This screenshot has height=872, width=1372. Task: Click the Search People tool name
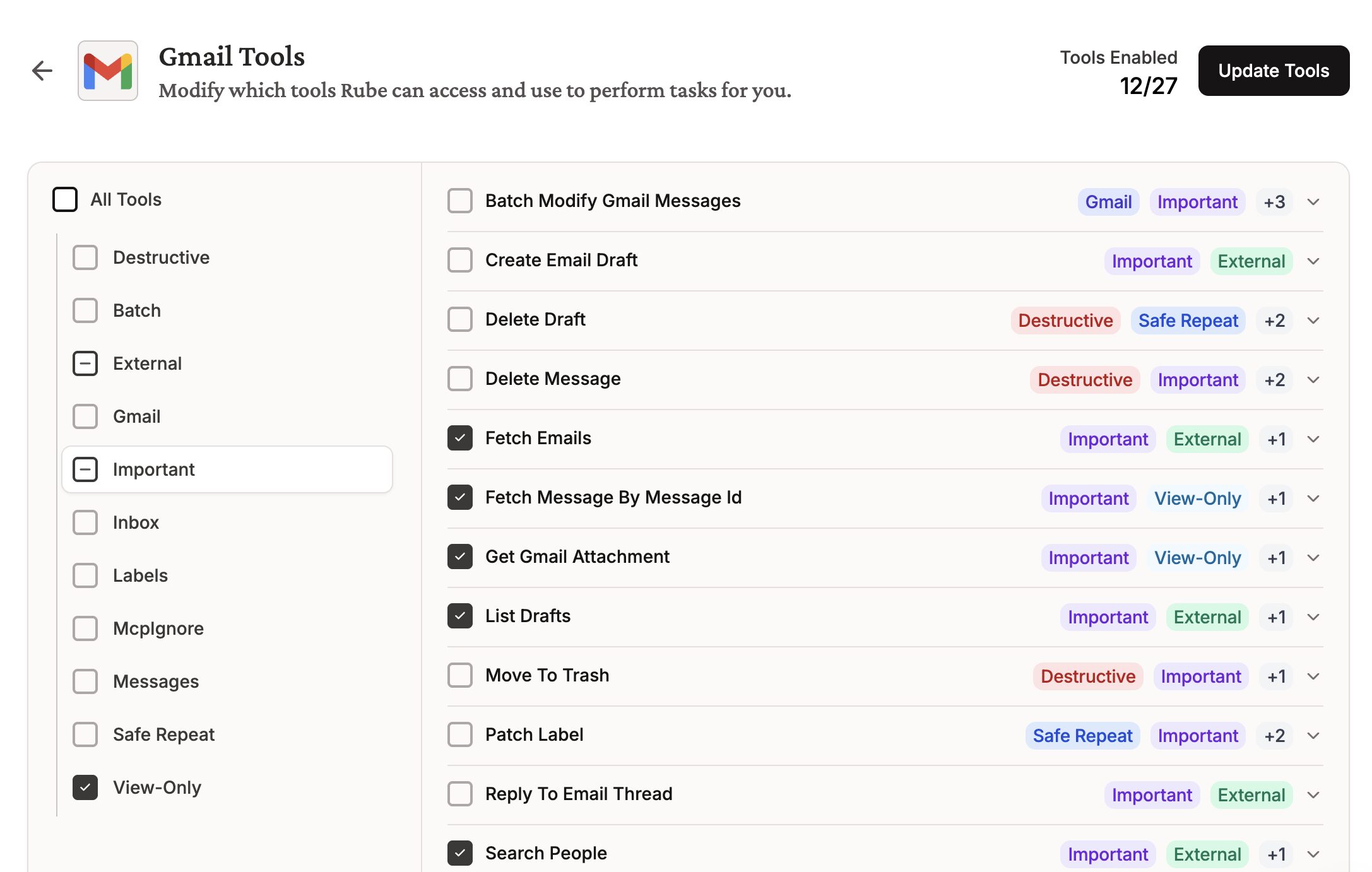coord(546,853)
